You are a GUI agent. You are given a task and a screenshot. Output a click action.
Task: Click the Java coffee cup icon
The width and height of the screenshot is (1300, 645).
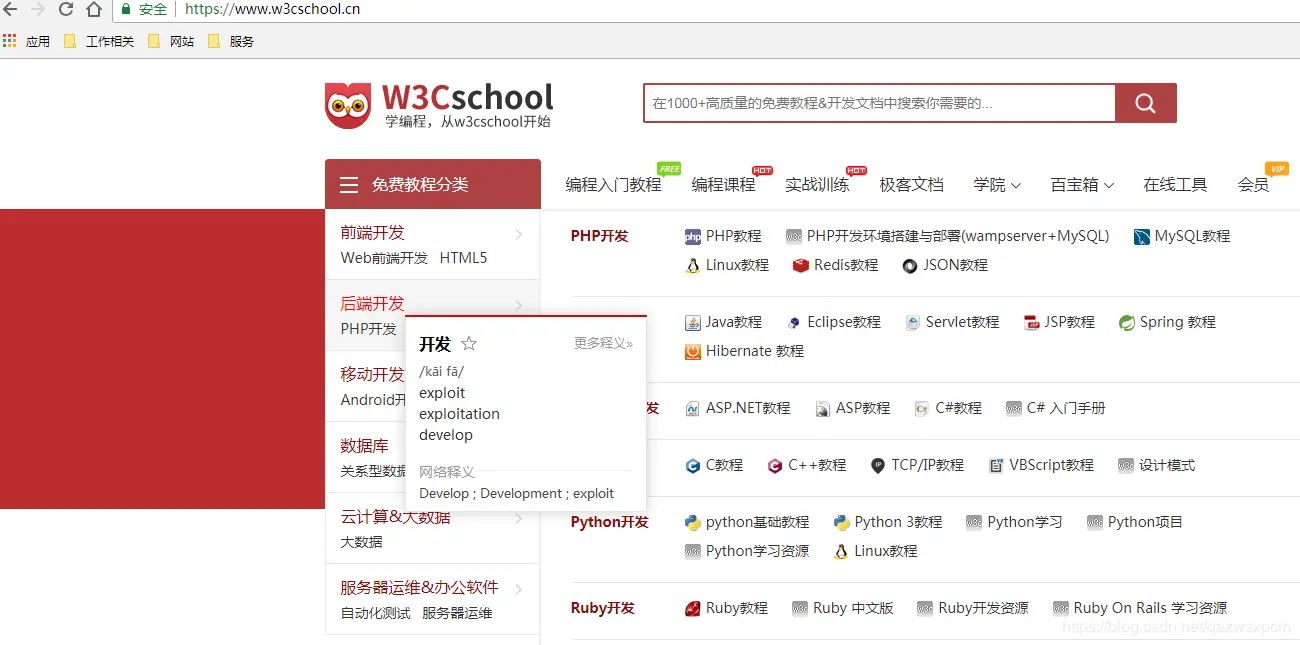pos(694,322)
